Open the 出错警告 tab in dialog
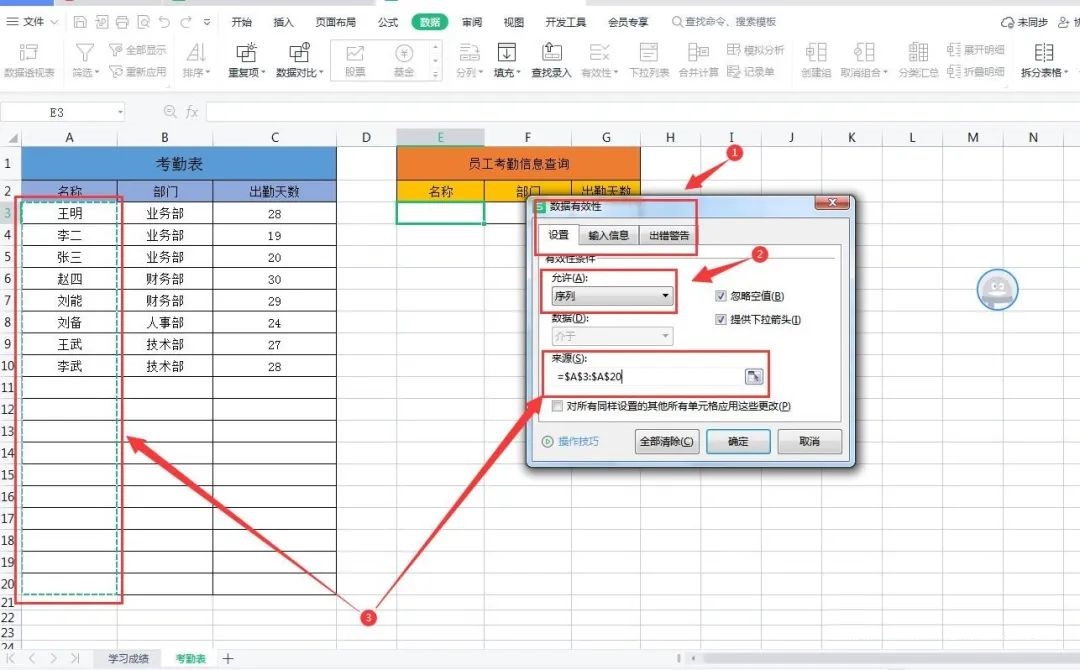This screenshot has width=1080, height=670. (668, 235)
